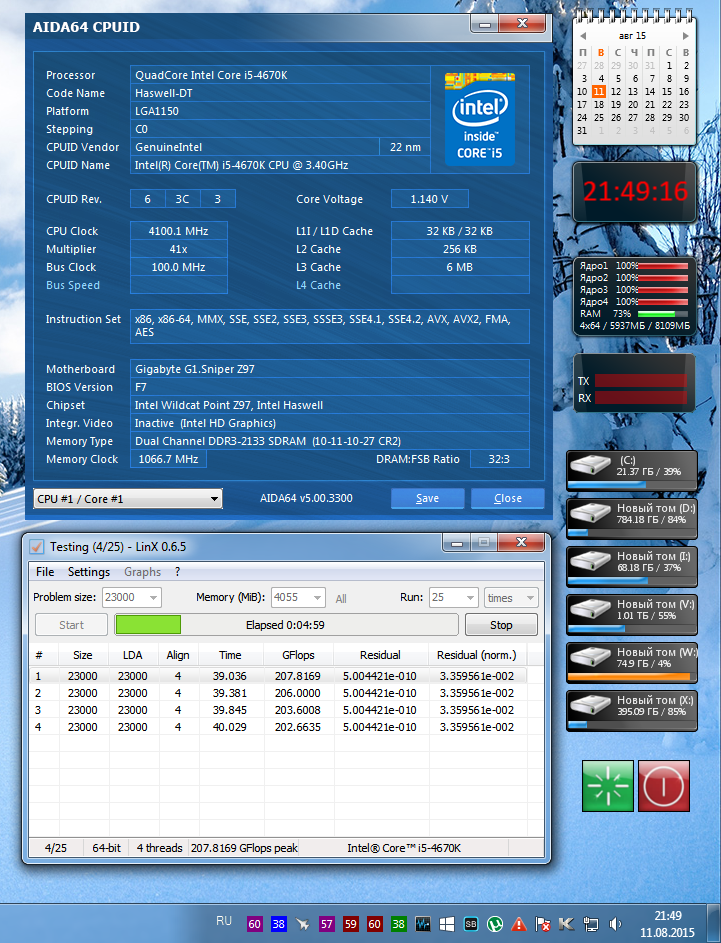Click the Start button in LinX
The height and width of the screenshot is (943, 721).
71,625
